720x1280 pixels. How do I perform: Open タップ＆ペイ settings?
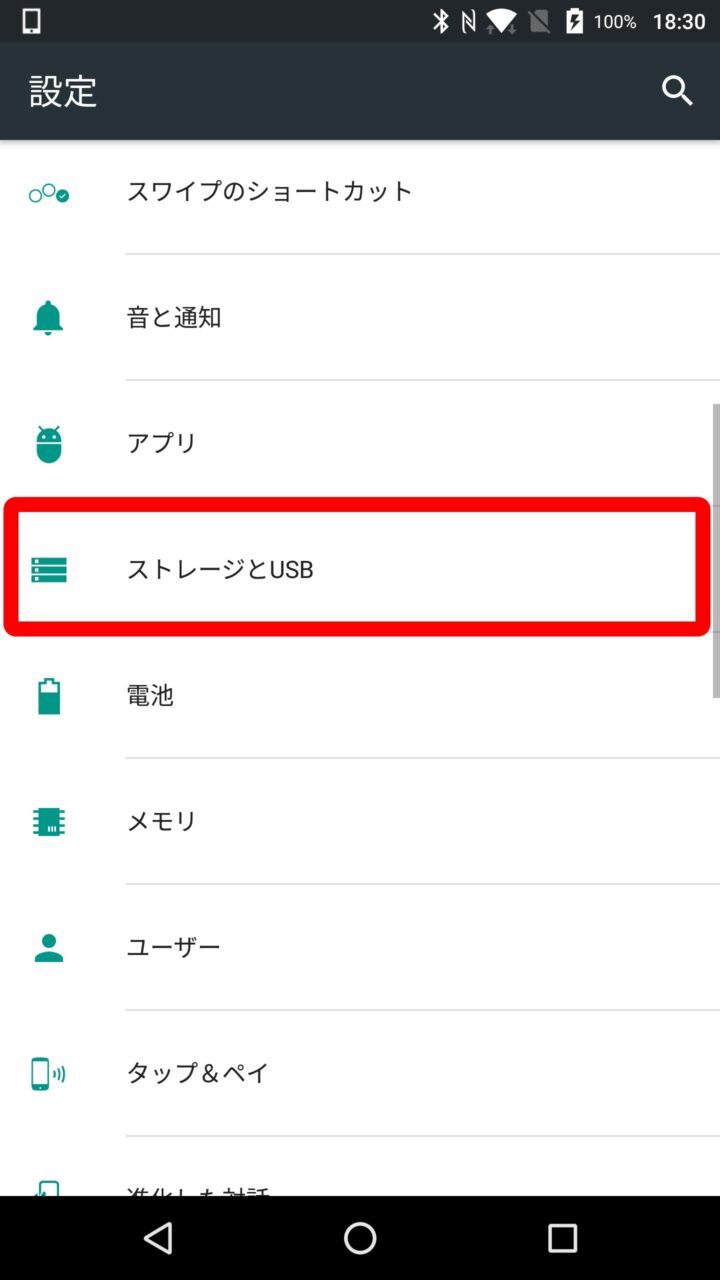[198, 1073]
